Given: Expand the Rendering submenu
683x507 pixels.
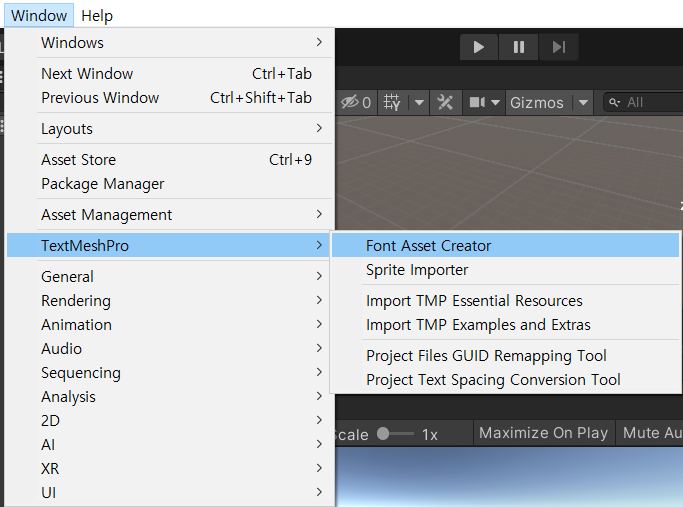Looking at the screenshot, I should coord(170,300).
